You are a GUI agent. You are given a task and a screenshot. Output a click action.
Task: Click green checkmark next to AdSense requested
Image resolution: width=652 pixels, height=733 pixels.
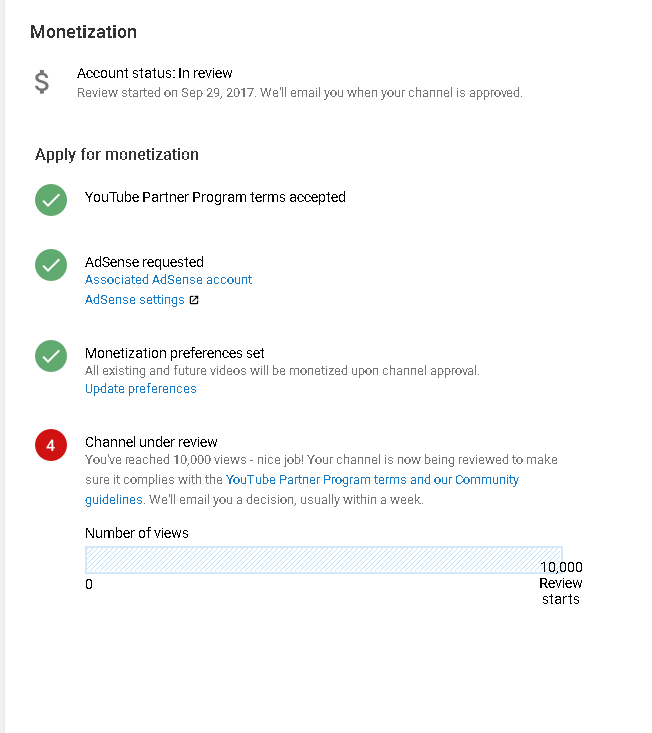(51, 265)
